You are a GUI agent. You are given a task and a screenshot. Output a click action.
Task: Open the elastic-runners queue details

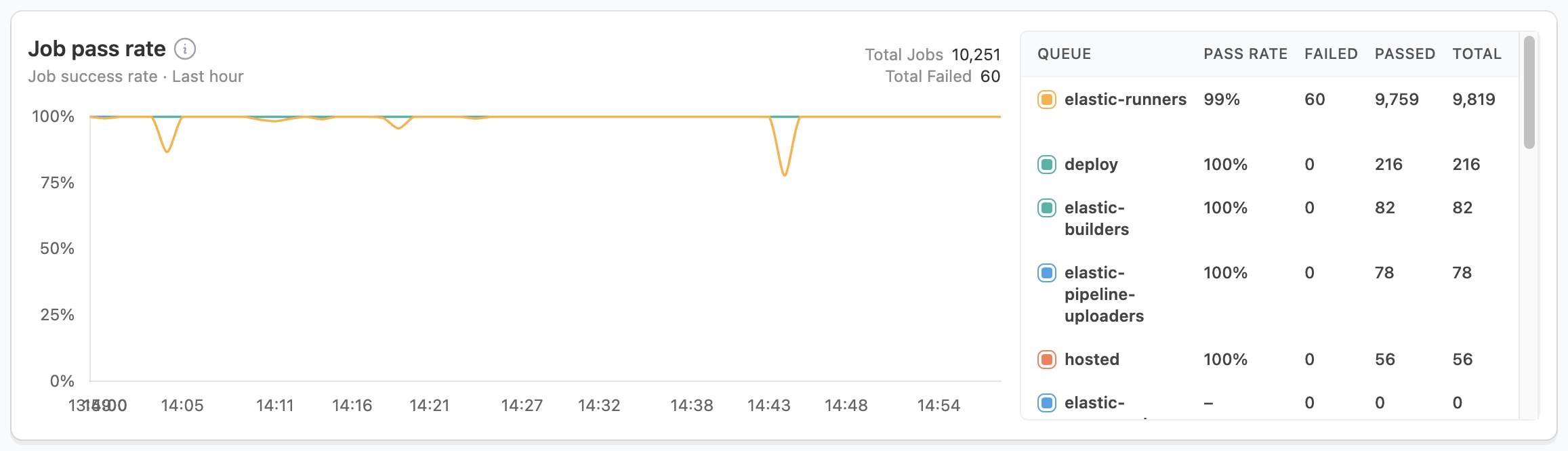pos(1125,99)
